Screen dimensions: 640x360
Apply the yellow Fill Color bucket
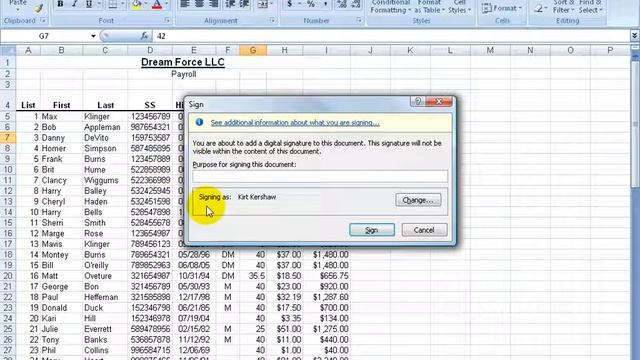137,4
